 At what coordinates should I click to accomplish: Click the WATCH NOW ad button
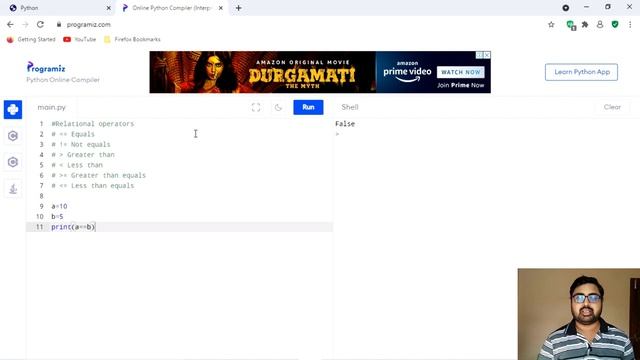(x=460, y=72)
